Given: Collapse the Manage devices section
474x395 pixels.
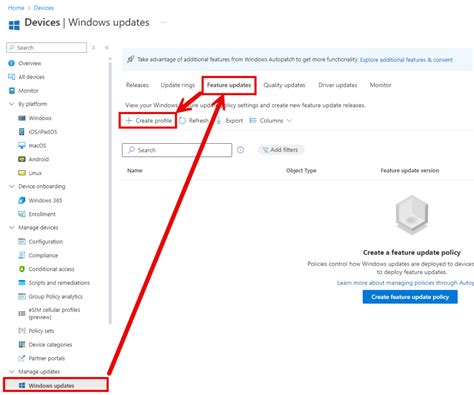Looking at the screenshot, I should pos(11,228).
